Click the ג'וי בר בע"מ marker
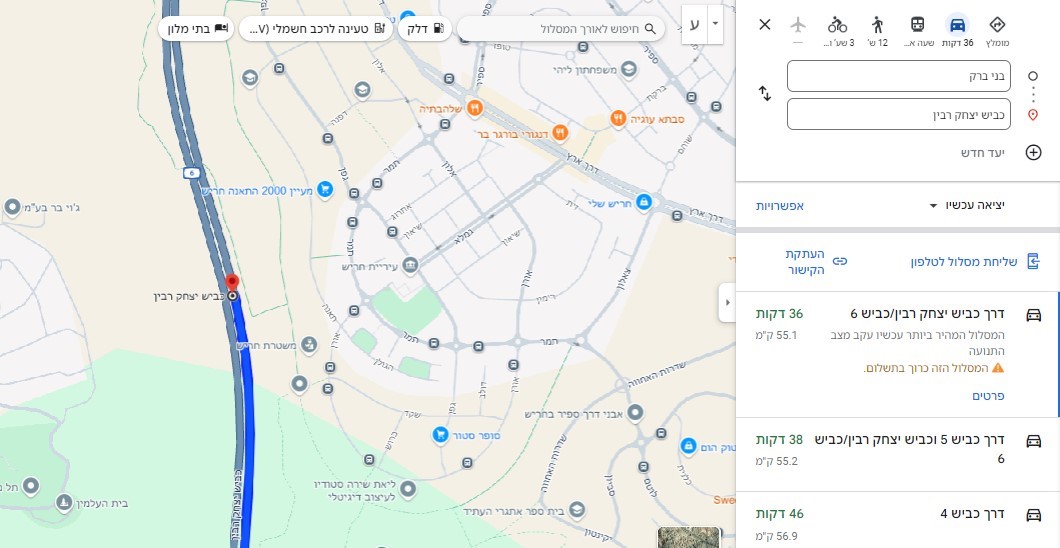The image size is (1060, 548). [12, 207]
